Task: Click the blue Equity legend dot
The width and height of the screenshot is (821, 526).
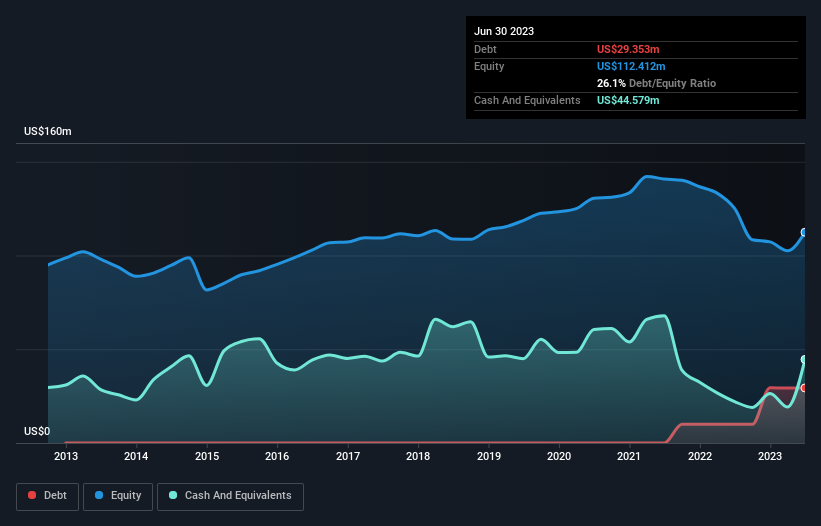Action: coord(99,495)
